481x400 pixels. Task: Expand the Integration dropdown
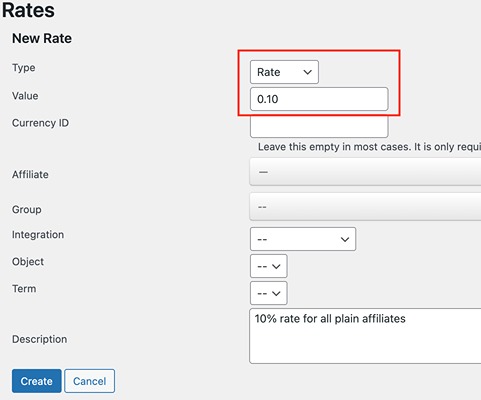(x=303, y=239)
